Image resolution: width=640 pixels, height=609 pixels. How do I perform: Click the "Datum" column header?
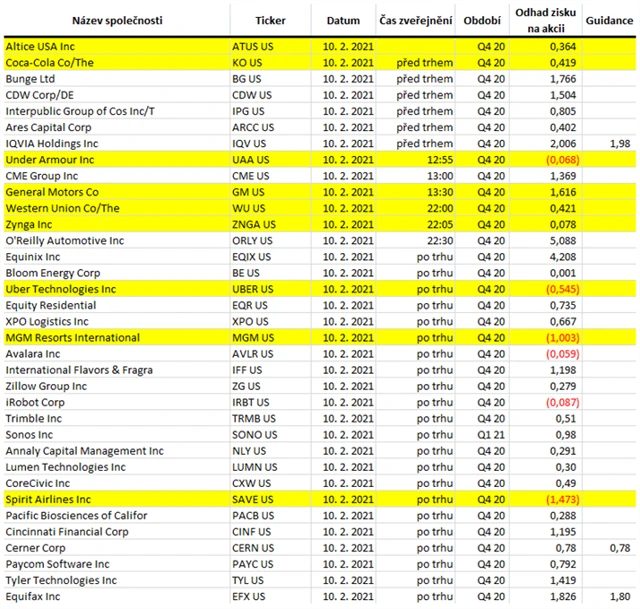[343, 20]
